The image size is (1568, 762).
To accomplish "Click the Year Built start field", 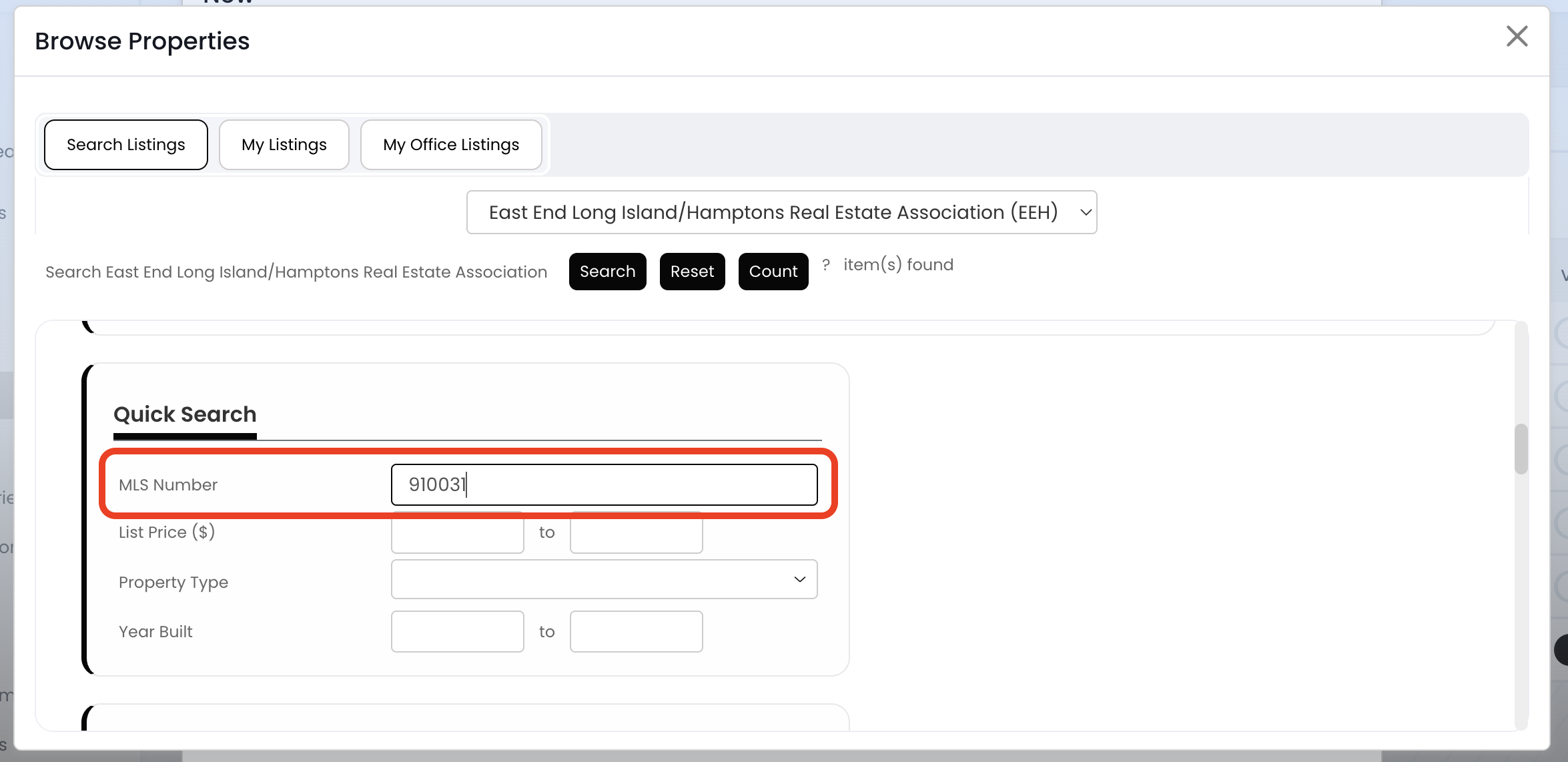I will 458,631.
